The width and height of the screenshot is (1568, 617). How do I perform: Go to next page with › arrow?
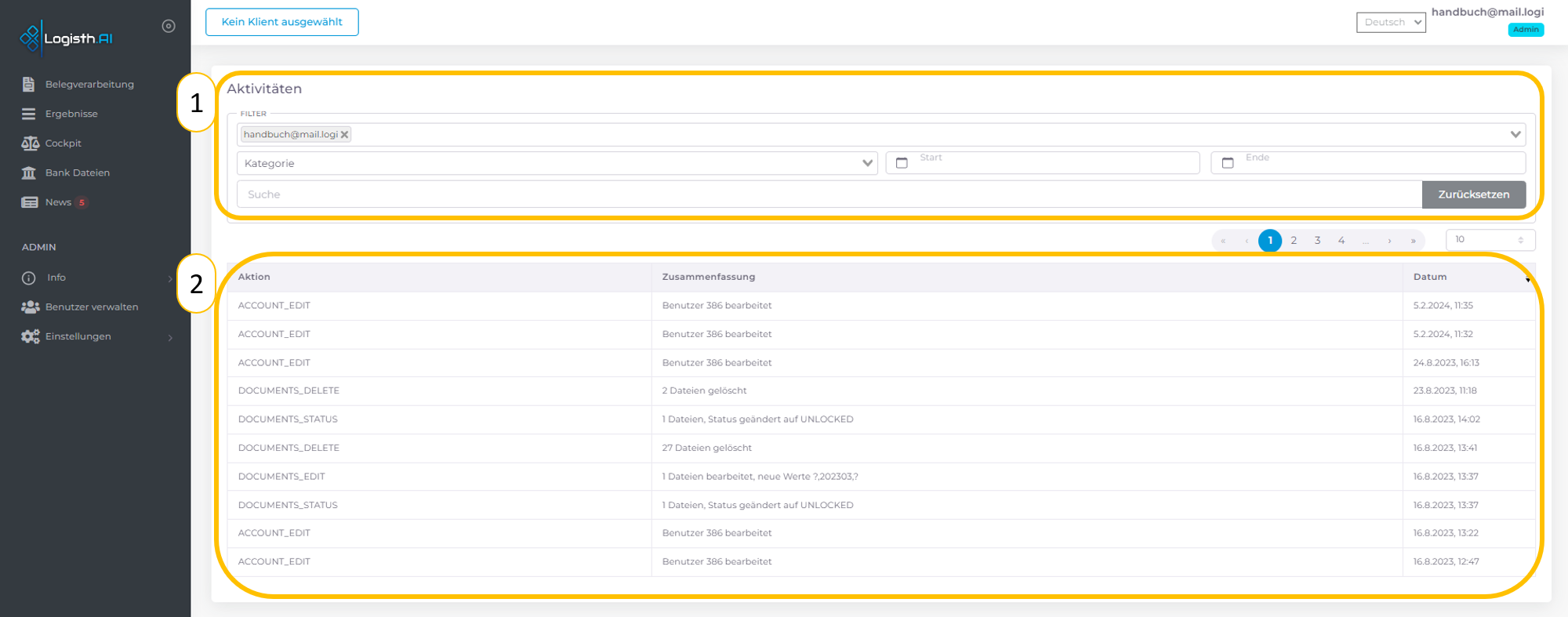[x=1389, y=241]
